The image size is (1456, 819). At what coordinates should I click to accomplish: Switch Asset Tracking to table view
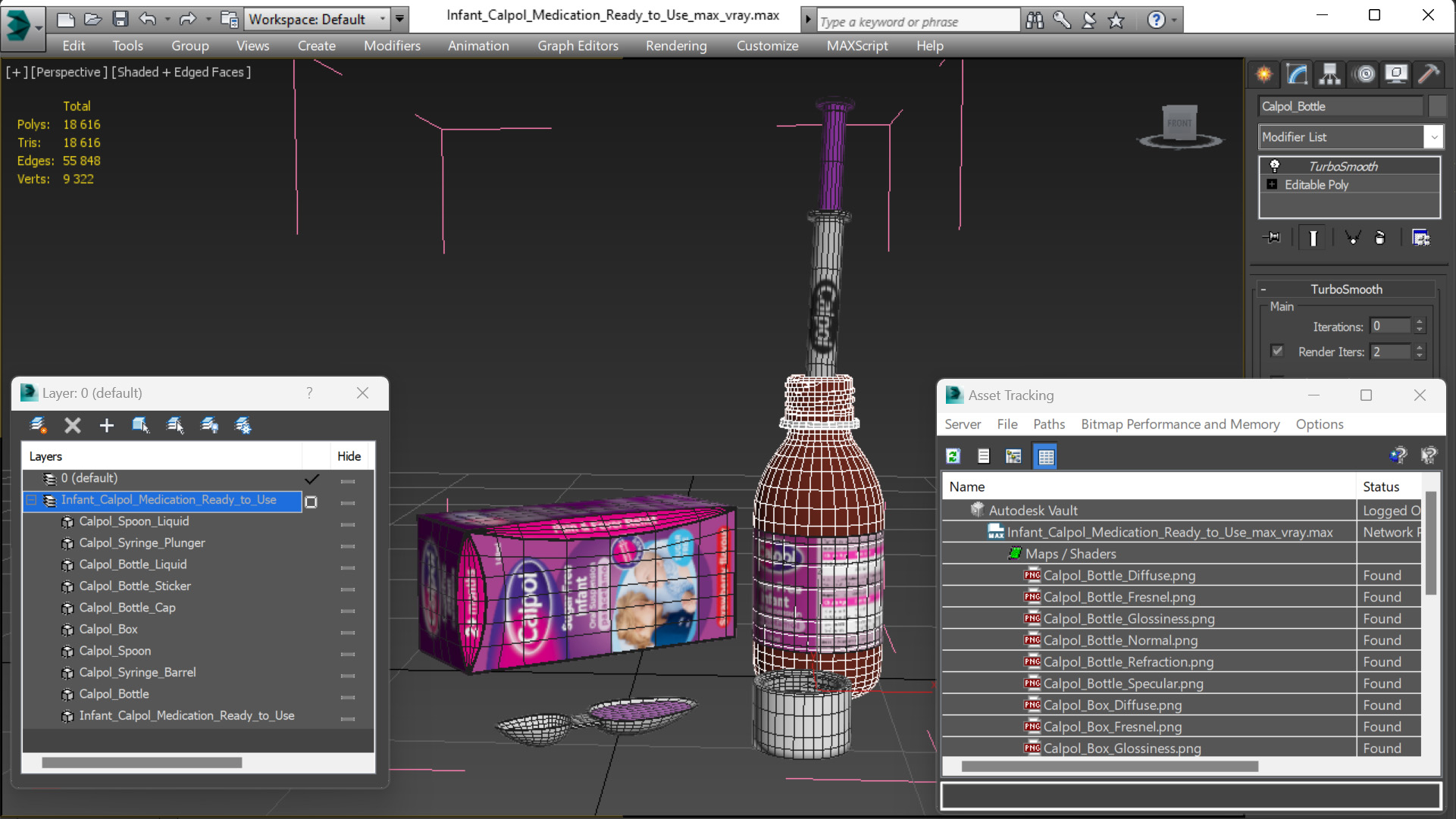point(1046,456)
